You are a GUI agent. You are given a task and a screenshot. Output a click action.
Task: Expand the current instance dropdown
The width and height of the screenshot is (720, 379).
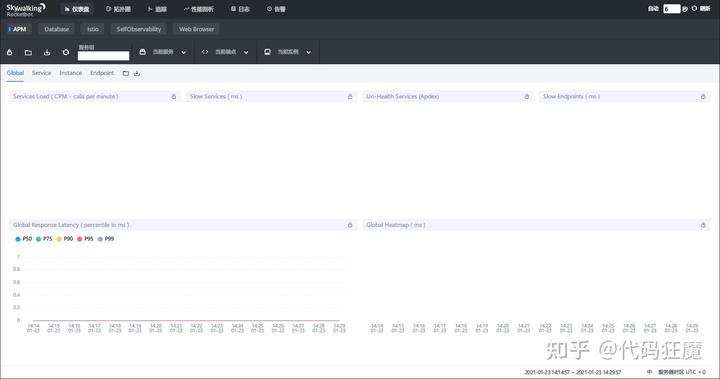[288, 52]
